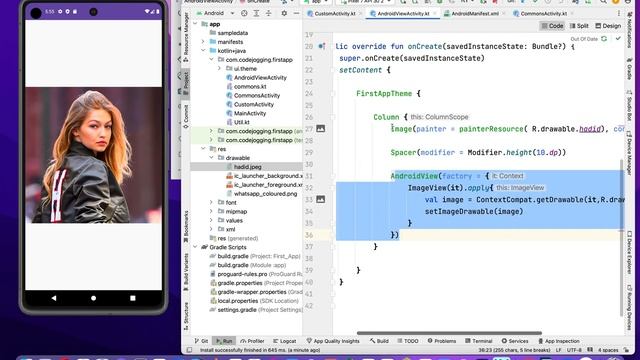Click the expand all icon in Project panel
Viewport: 640px width, 360px height.
click(x=256, y=13)
